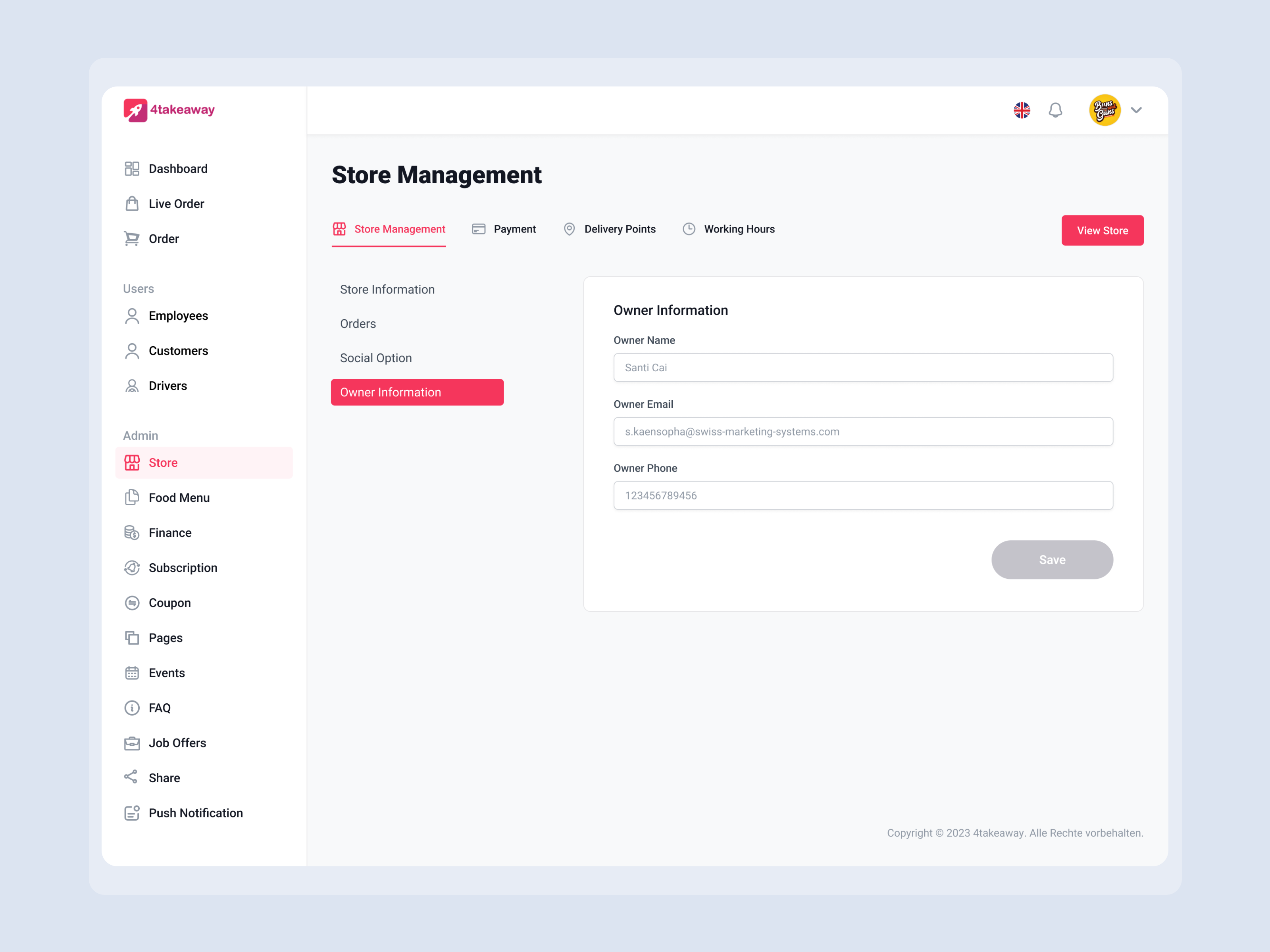Image resolution: width=1270 pixels, height=952 pixels.
Task: Open the Order cart icon
Action: point(131,238)
